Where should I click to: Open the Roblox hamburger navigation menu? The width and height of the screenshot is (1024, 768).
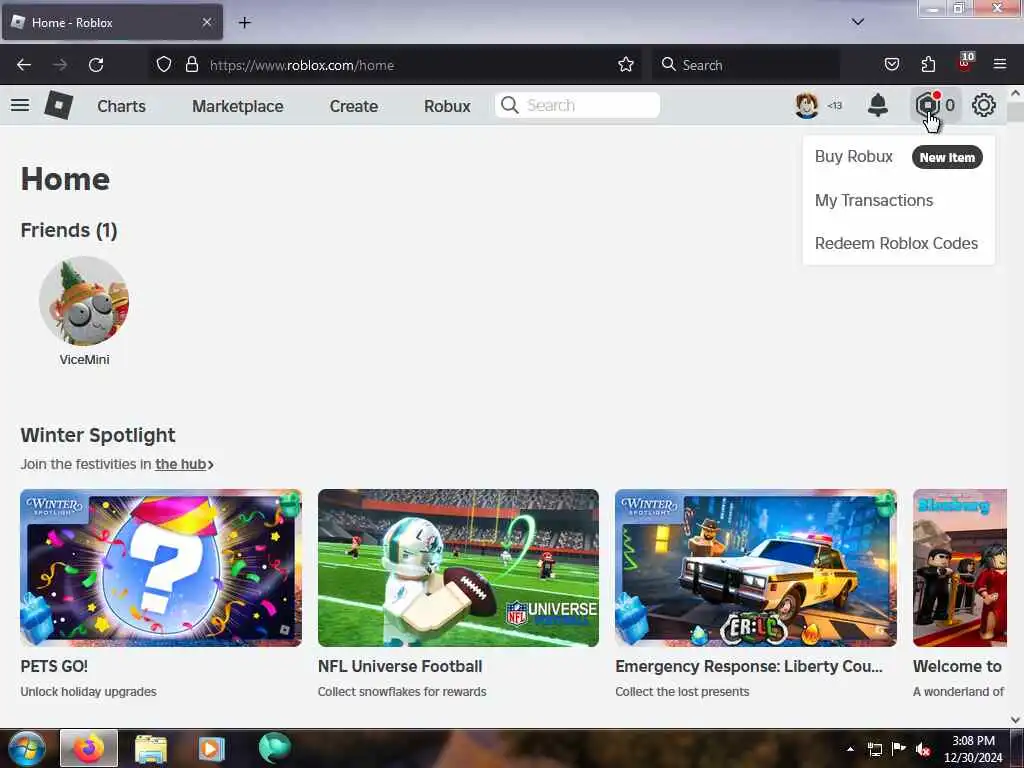[x=20, y=105]
